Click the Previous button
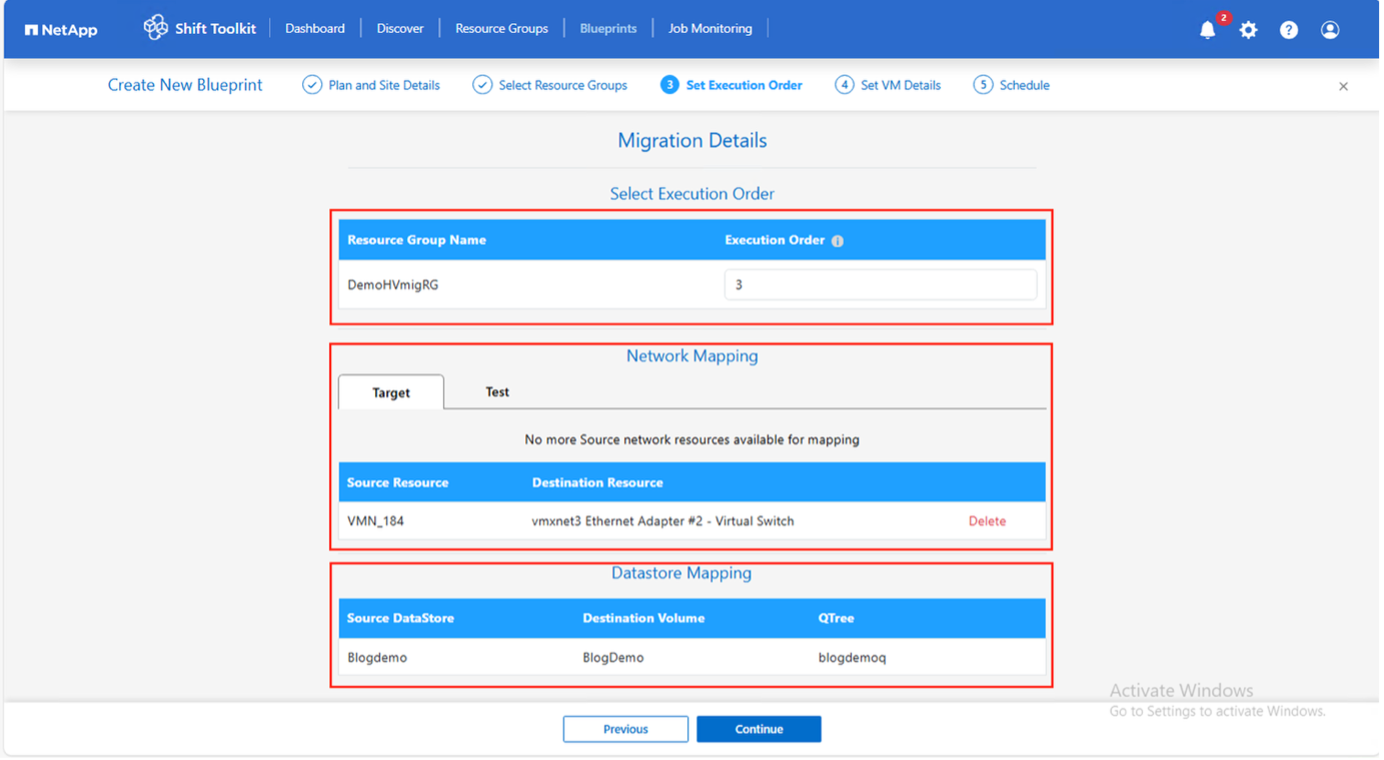This screenshot has height=760, width=1384. click(625, 729)
